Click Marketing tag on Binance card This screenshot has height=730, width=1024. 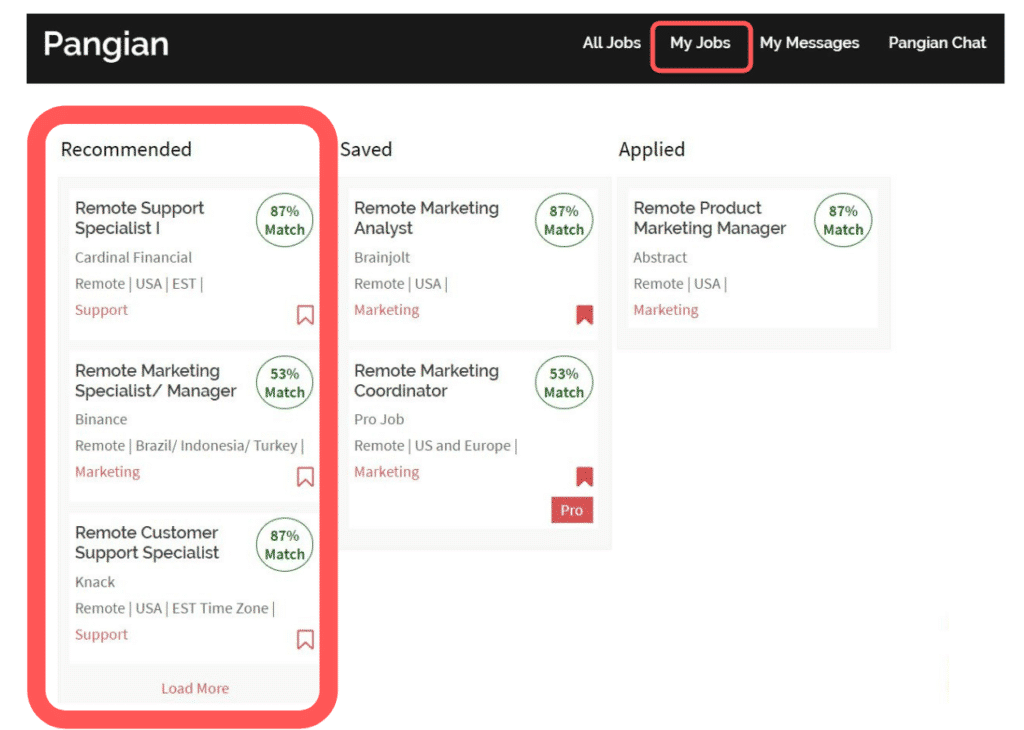[x=107, y=472]
